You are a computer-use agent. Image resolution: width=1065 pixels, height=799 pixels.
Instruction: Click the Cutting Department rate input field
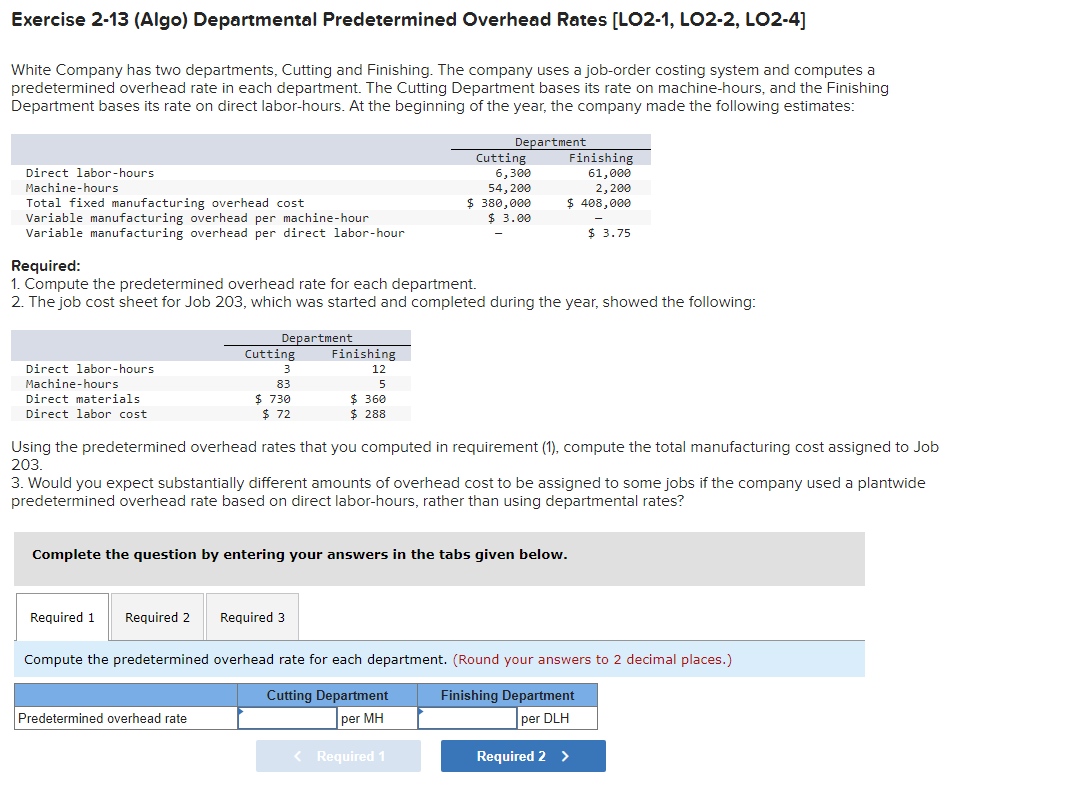pos(287,718)
